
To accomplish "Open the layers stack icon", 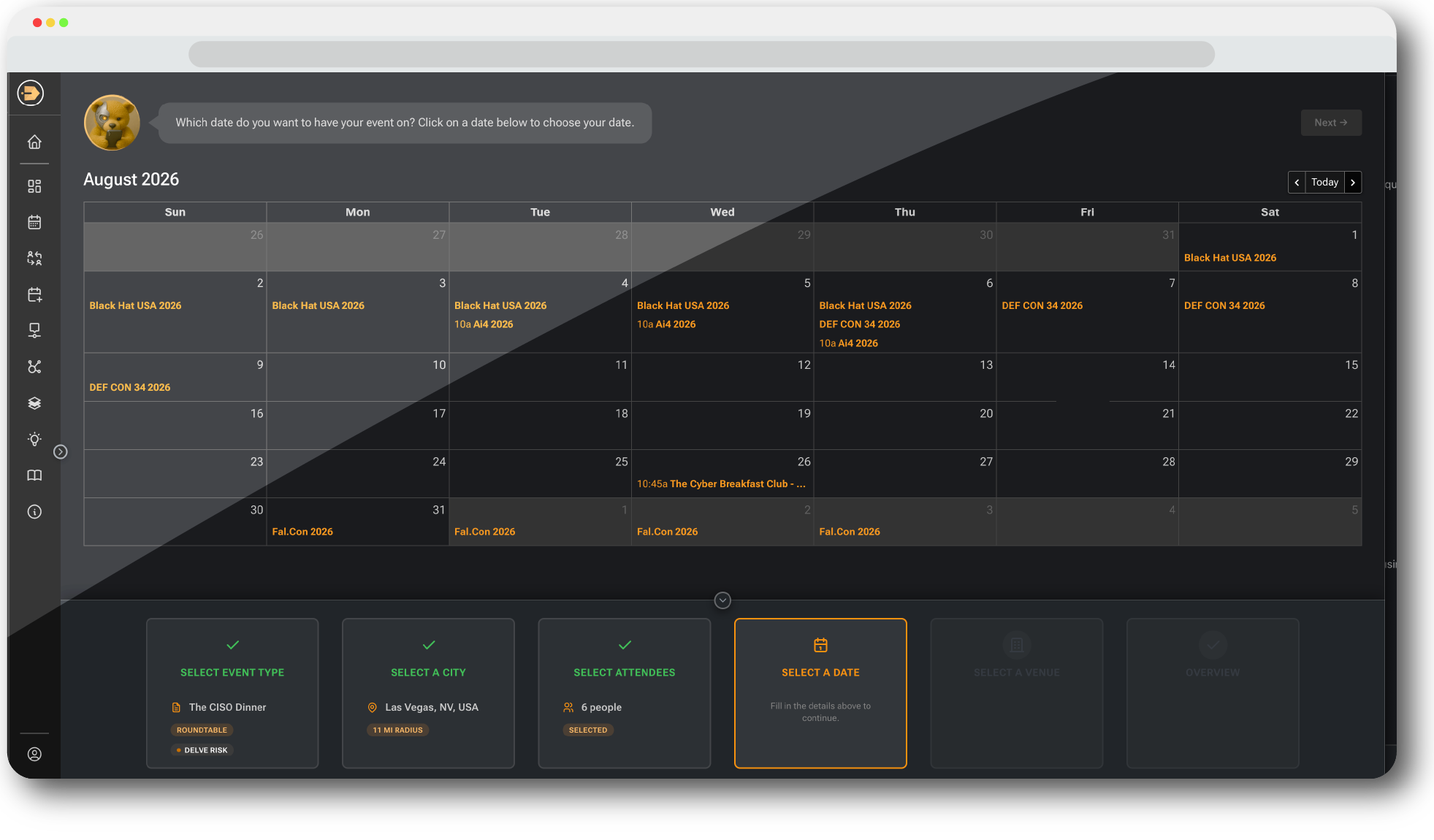I will point(34,402).
